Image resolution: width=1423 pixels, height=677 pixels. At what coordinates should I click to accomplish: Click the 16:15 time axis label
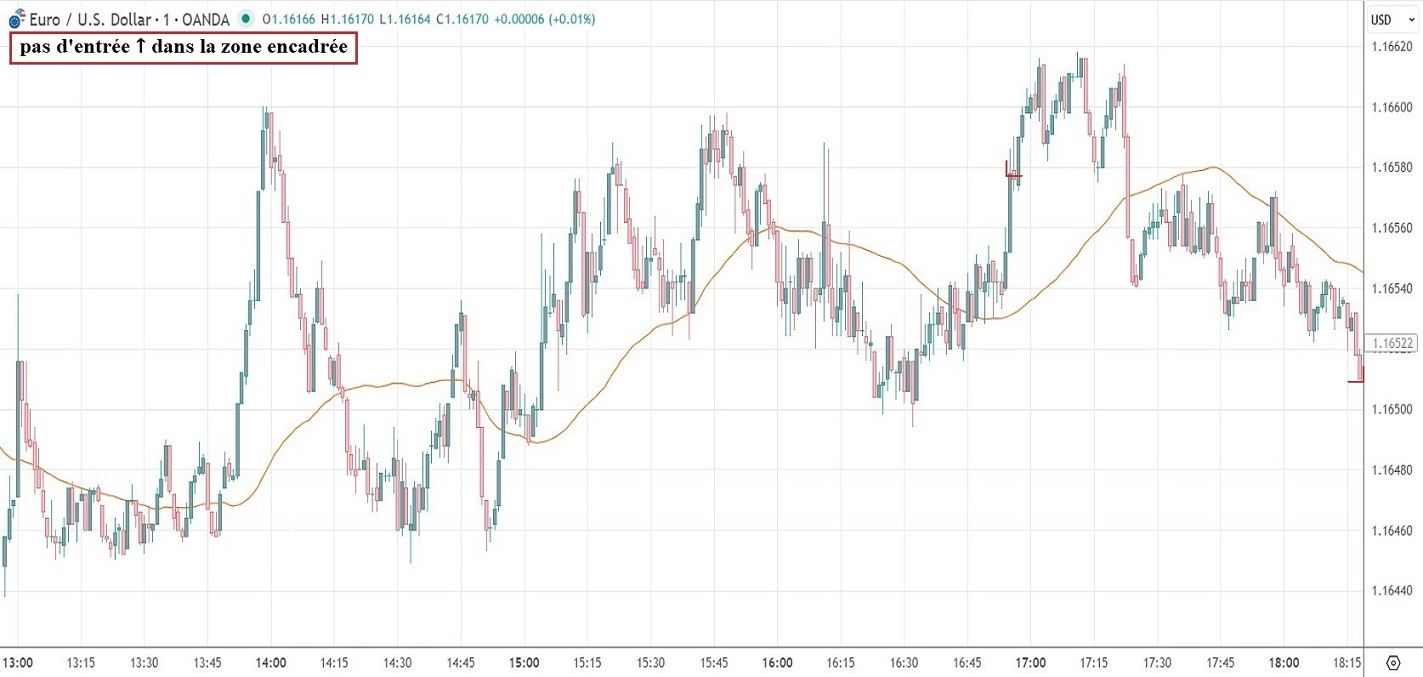pos(840,663)
